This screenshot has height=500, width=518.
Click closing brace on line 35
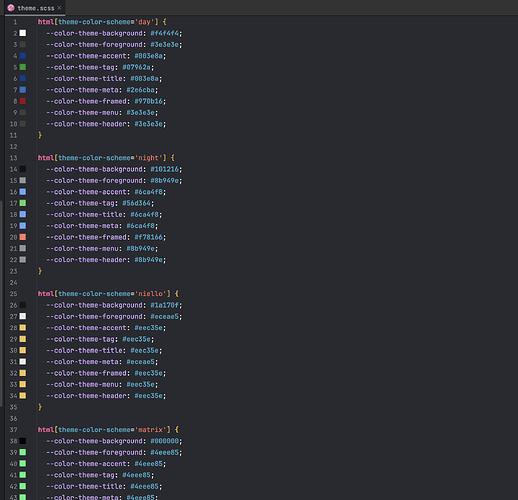40,407
